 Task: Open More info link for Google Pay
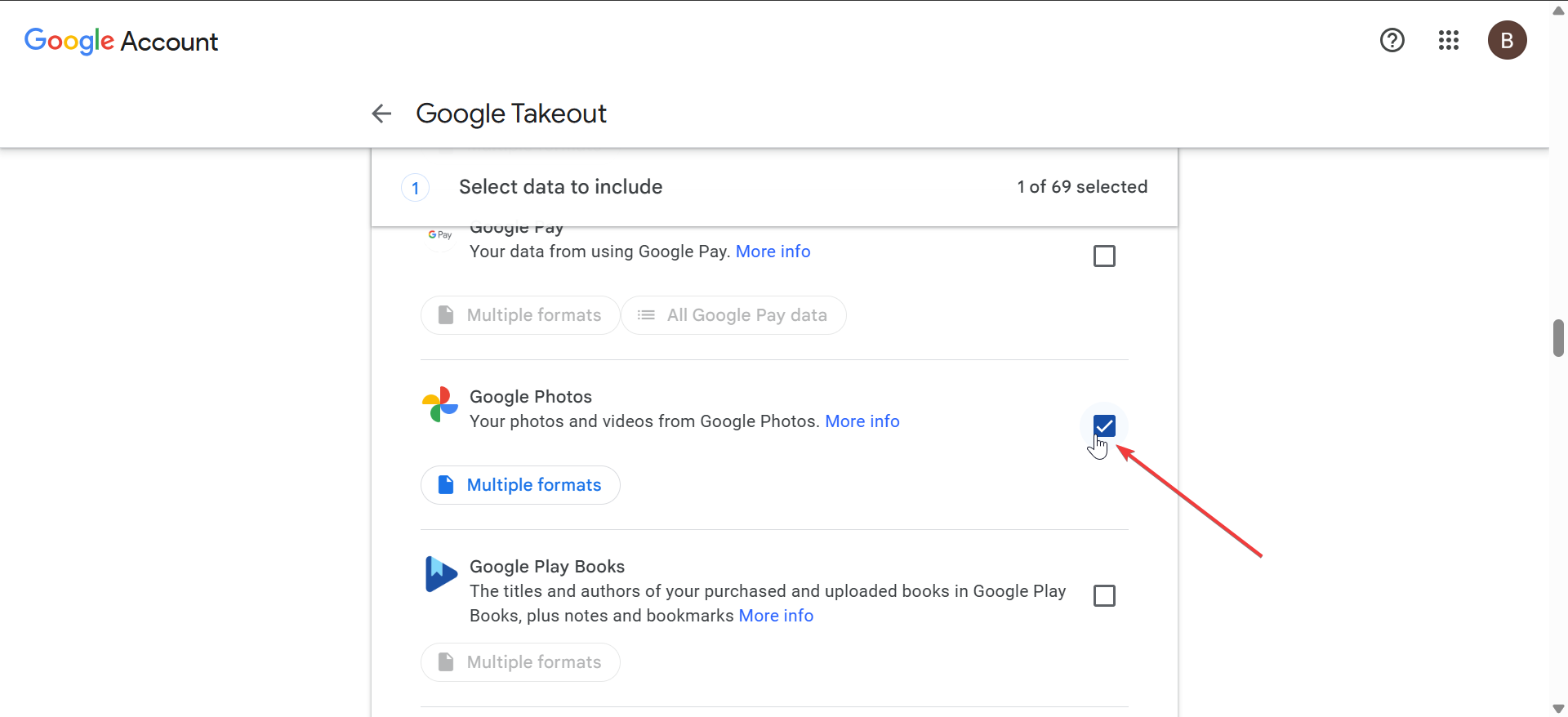click(x=773, y=252)
